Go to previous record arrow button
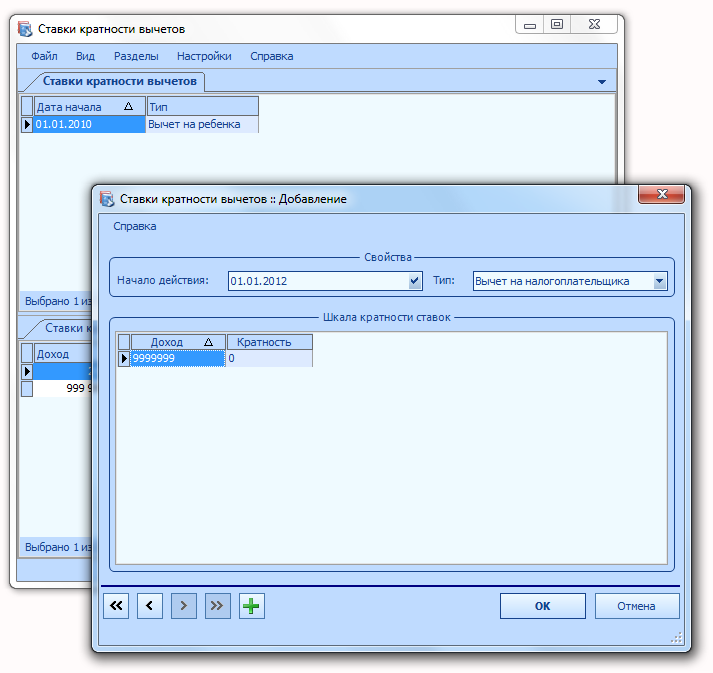The image size is (713, 673). click(x=150, y=606)
